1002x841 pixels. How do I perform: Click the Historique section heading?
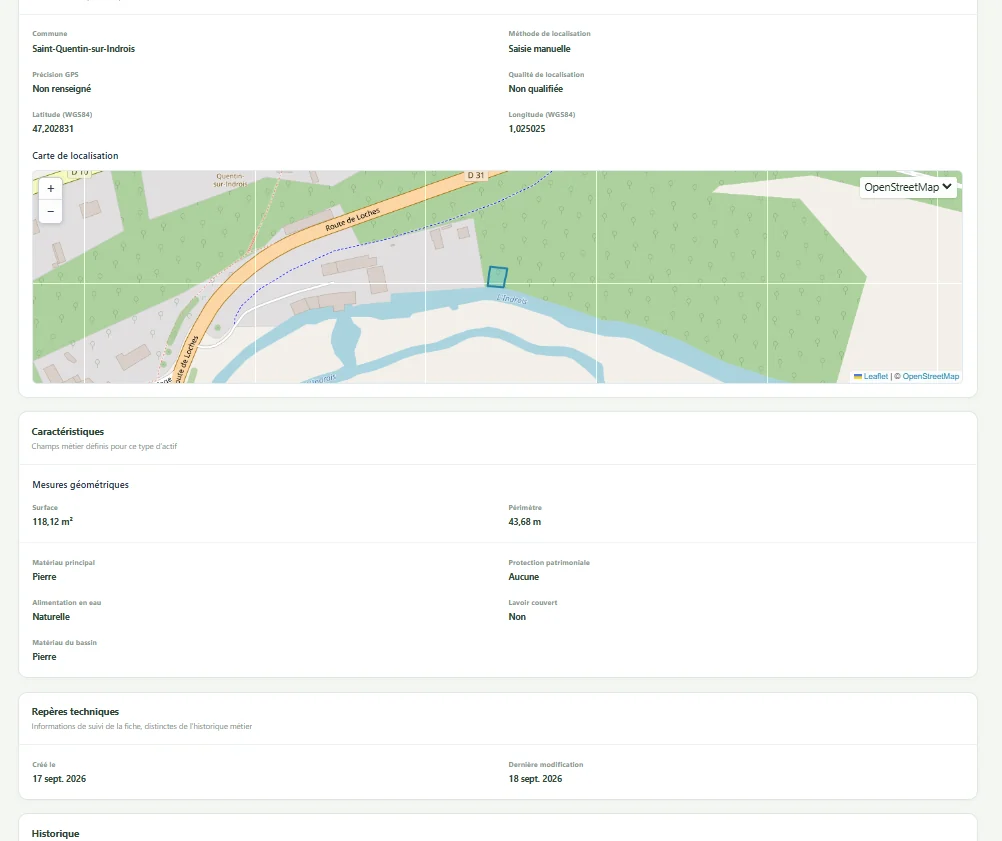click(x=56, y=833)
